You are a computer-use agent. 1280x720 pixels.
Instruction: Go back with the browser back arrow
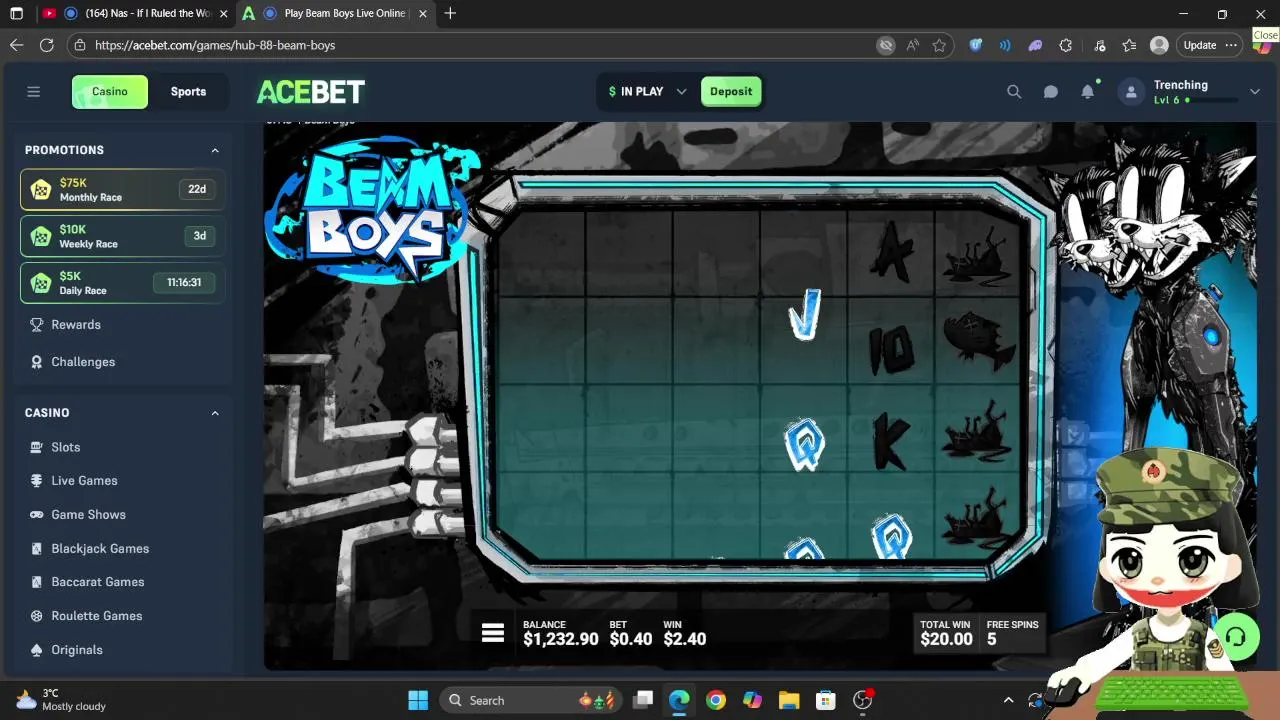tap(16, 45)
